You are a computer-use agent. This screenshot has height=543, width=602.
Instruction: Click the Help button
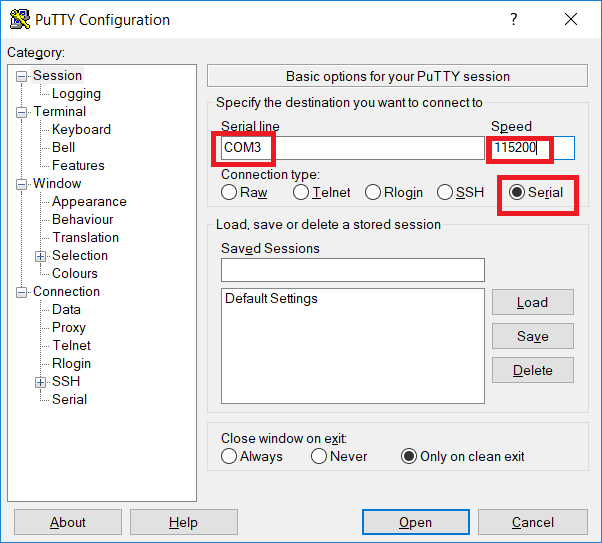[184, 522]
